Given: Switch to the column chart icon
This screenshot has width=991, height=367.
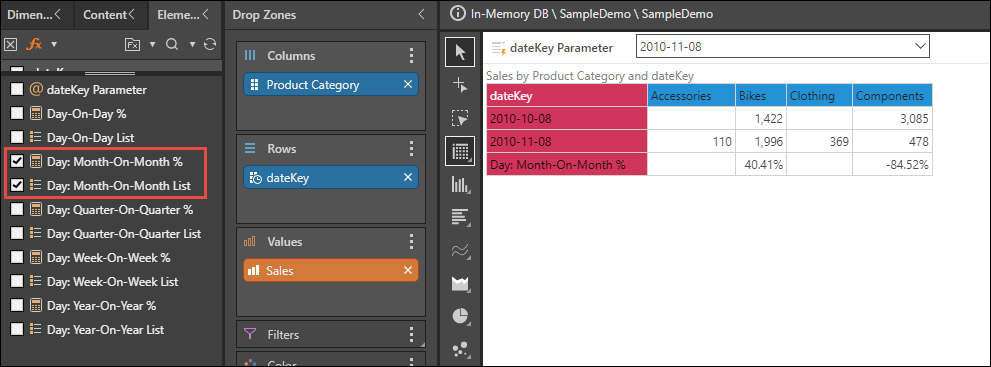Looking at the screenshot, I should pyautogui.click(x=460, y=184).
